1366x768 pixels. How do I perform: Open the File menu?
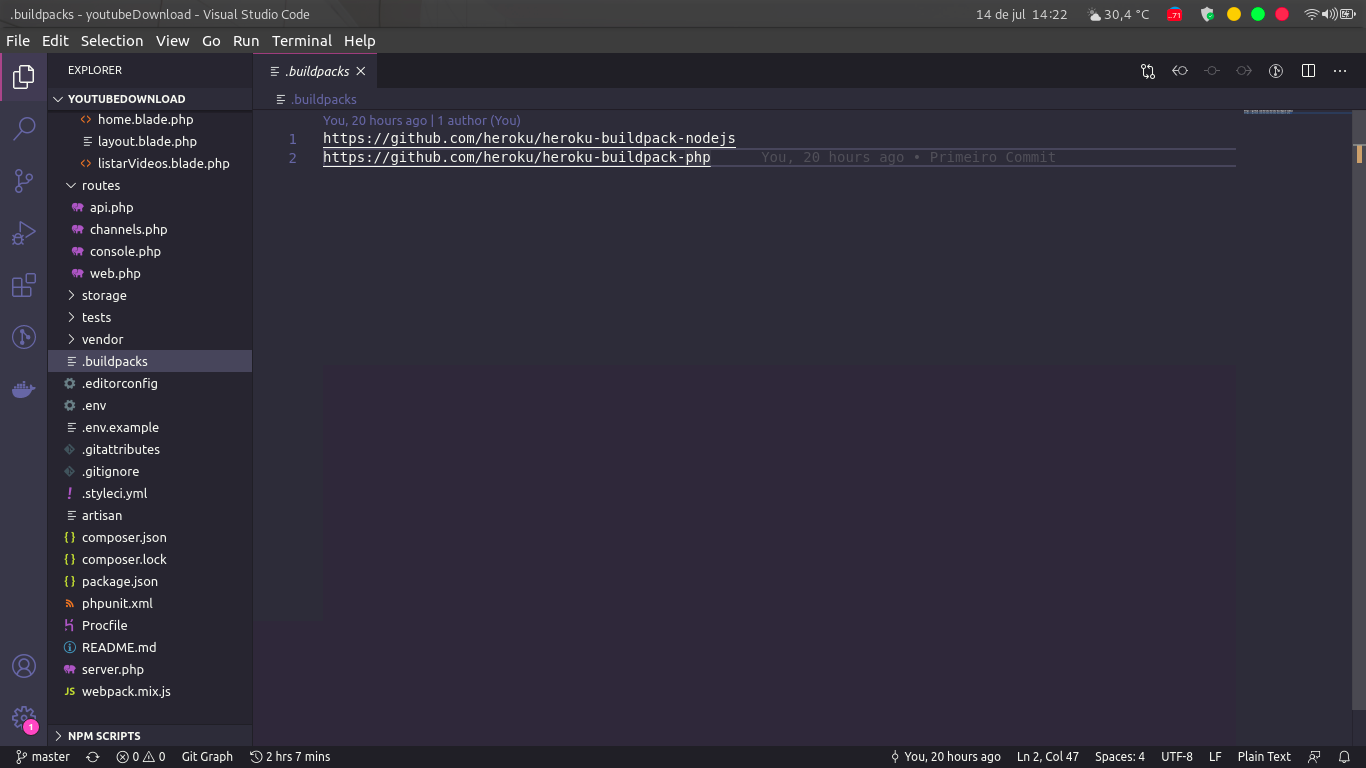click(18, 41)
